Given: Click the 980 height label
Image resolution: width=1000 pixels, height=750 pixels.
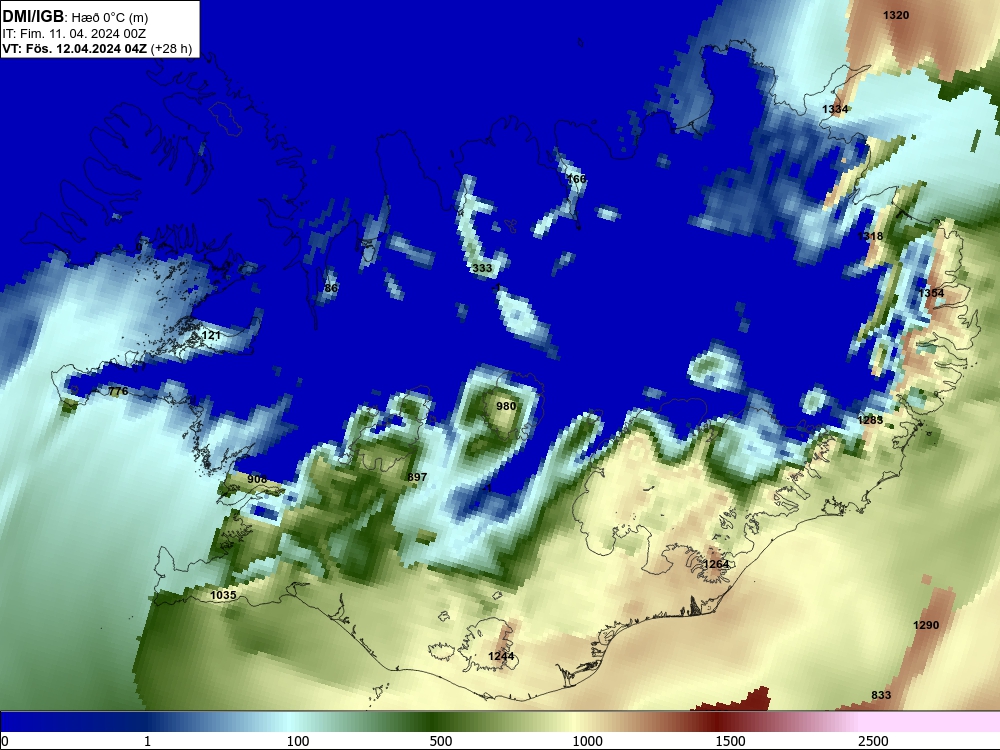Looking at the screenshot, I should 506,406.
